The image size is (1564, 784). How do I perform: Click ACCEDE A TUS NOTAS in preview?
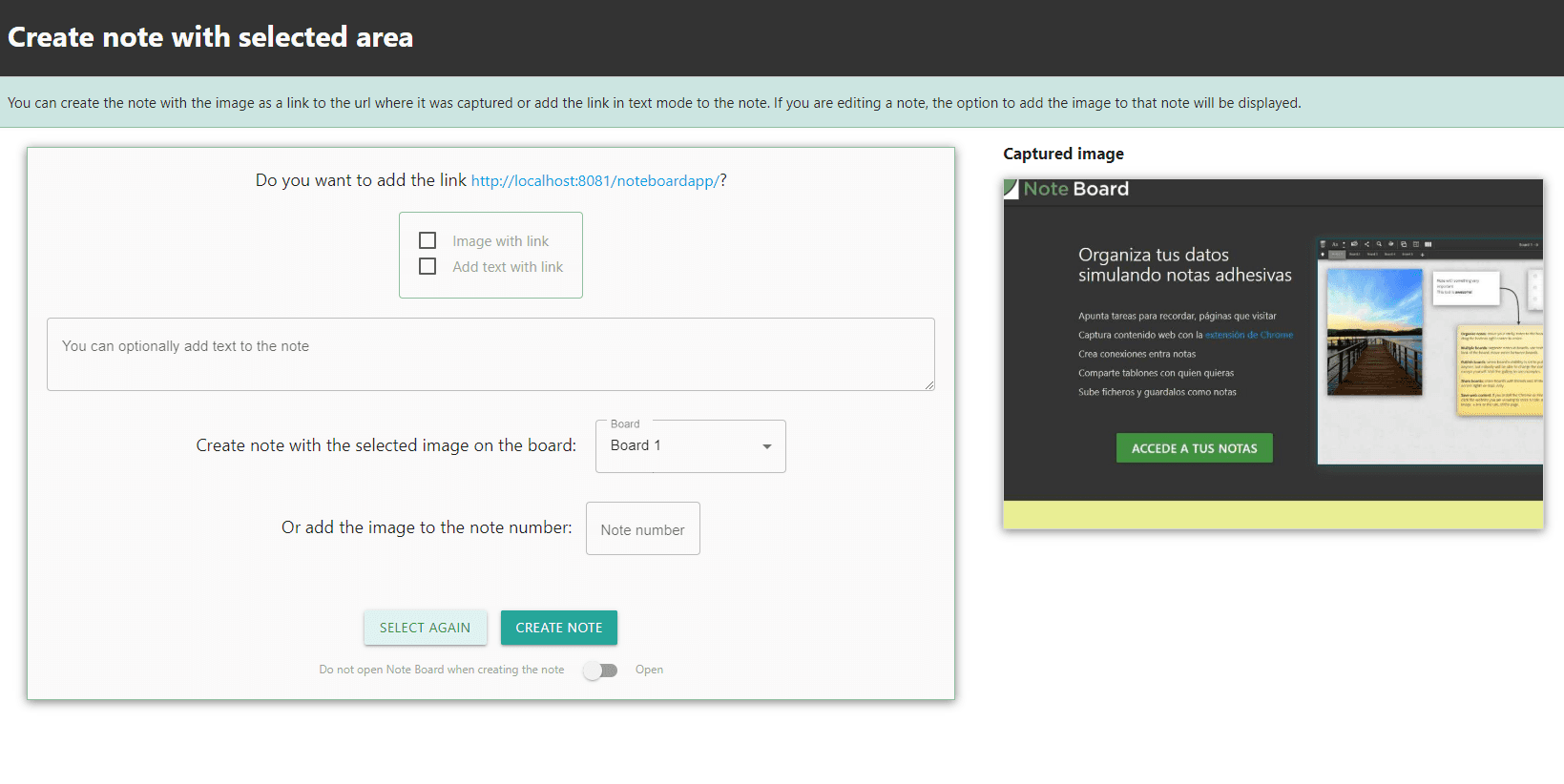(x=1194, y=448)
